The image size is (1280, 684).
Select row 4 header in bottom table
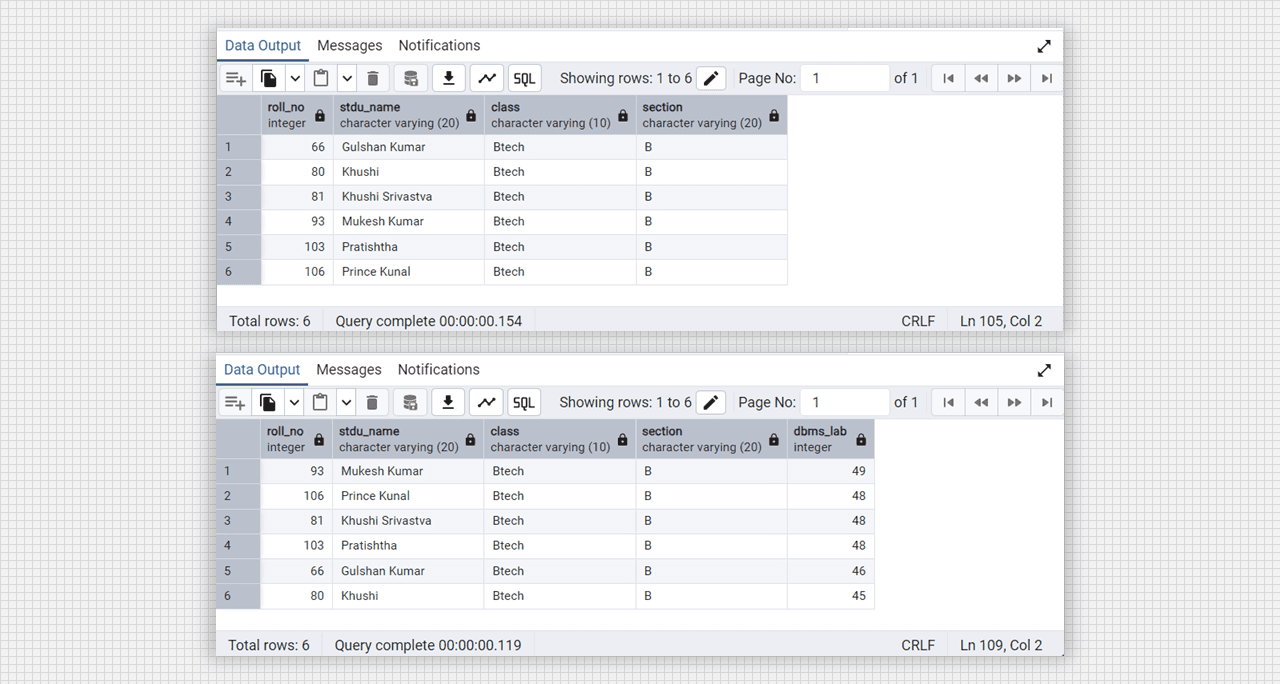238,546
